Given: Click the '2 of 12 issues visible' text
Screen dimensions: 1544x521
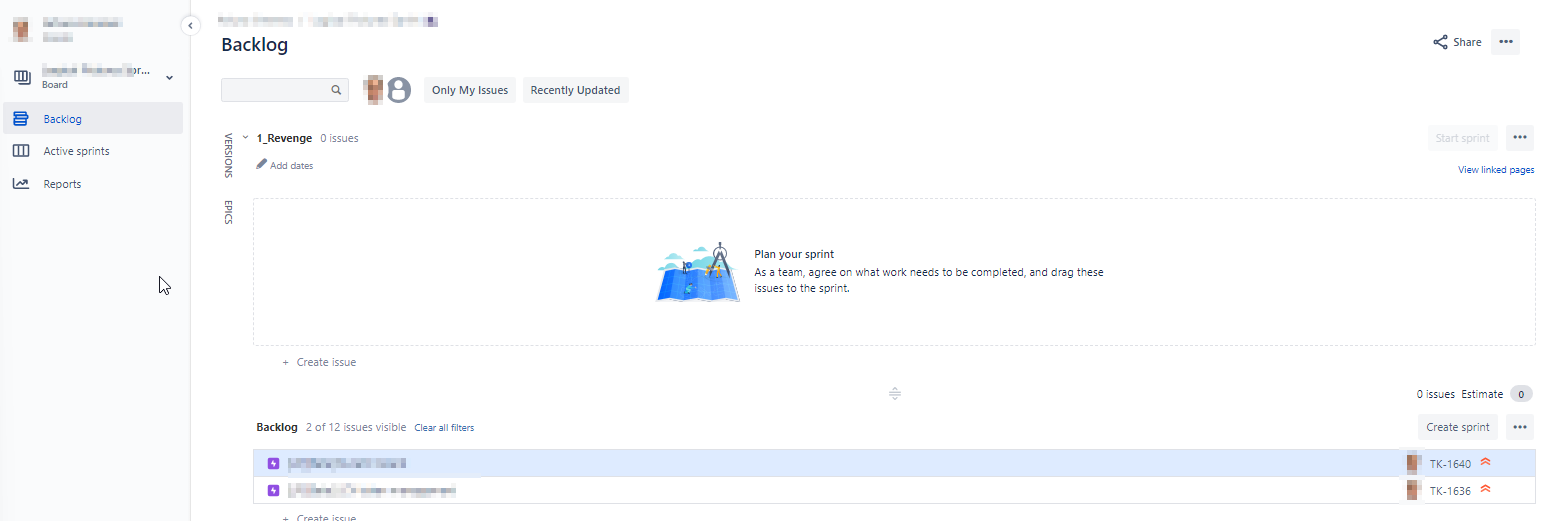Looking at the screenshot, I should point(356,427).
